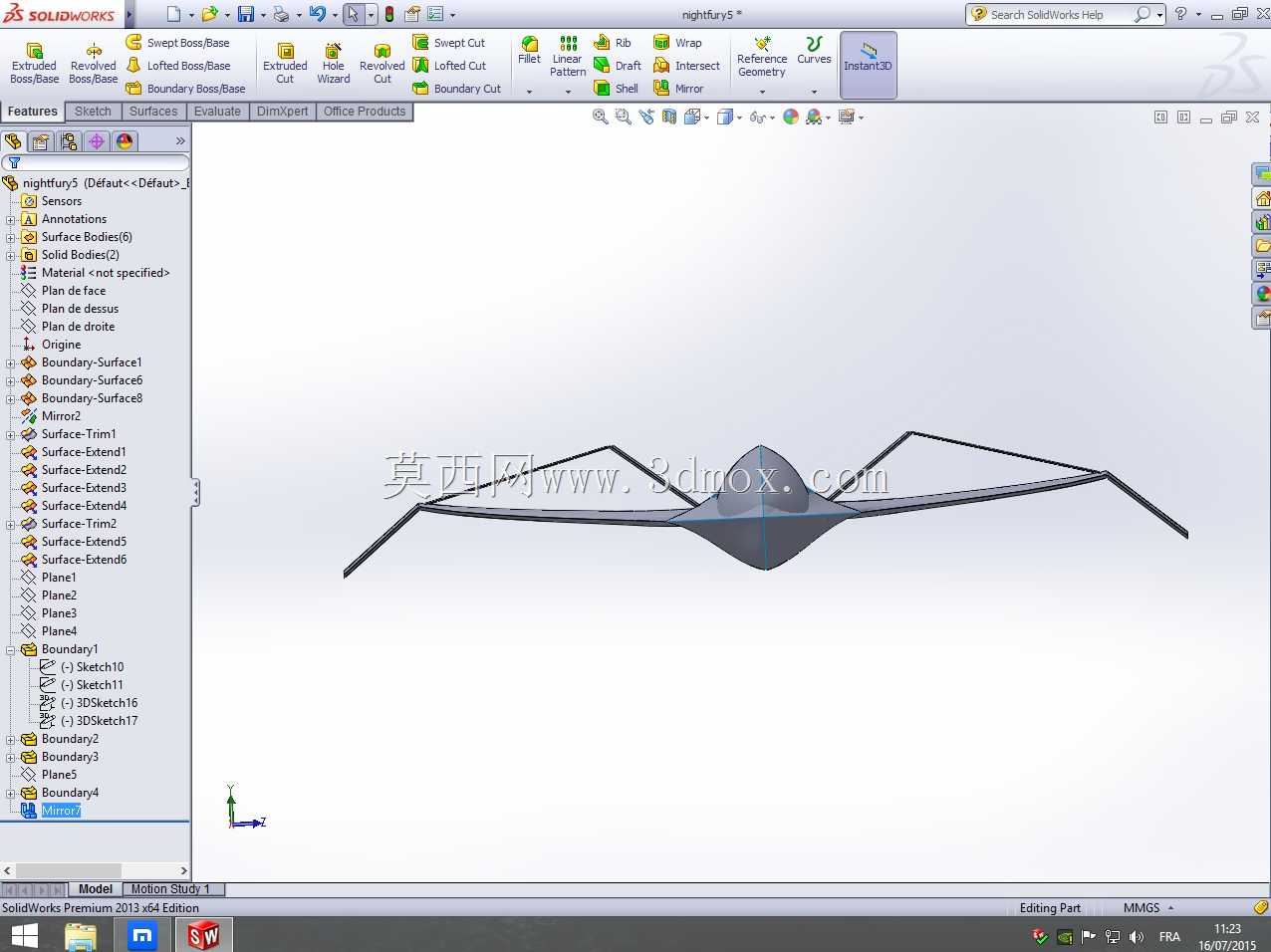The width and height of the screenshot is (1271, 952).
Task: Toggle the Select cursor tool
Action: pos(353,14)
